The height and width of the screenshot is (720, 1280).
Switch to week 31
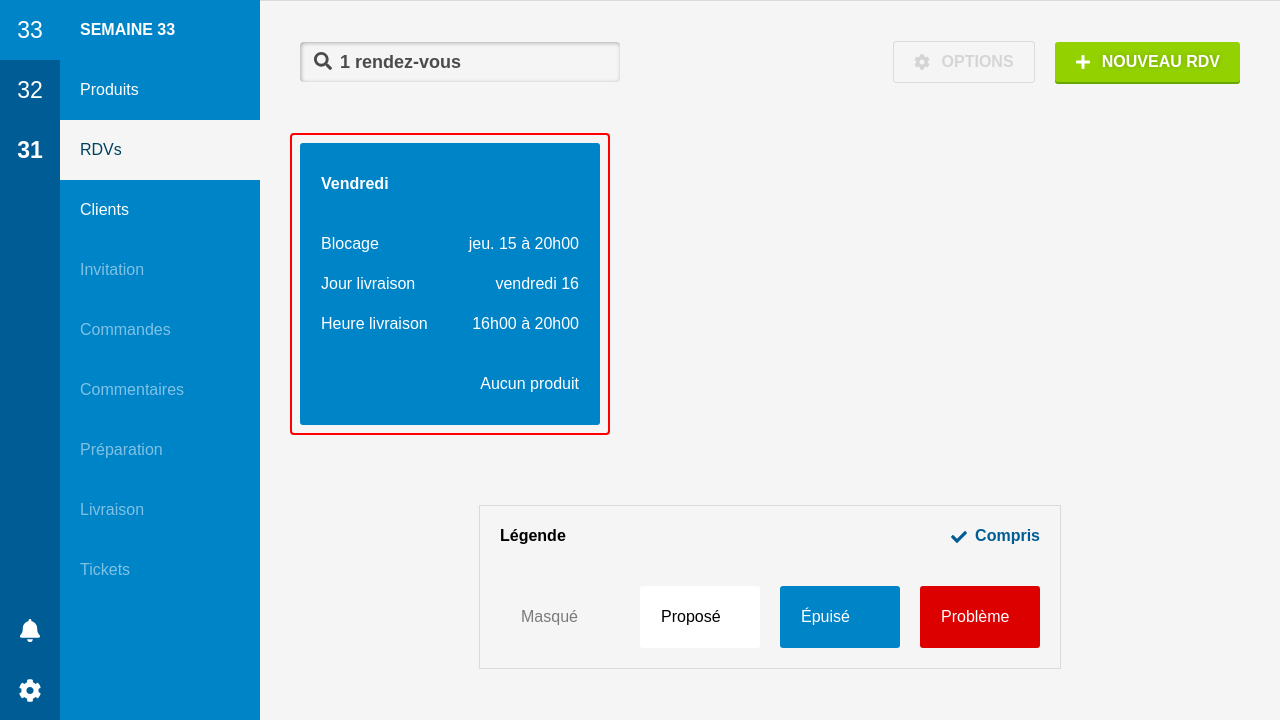[30, 150]
